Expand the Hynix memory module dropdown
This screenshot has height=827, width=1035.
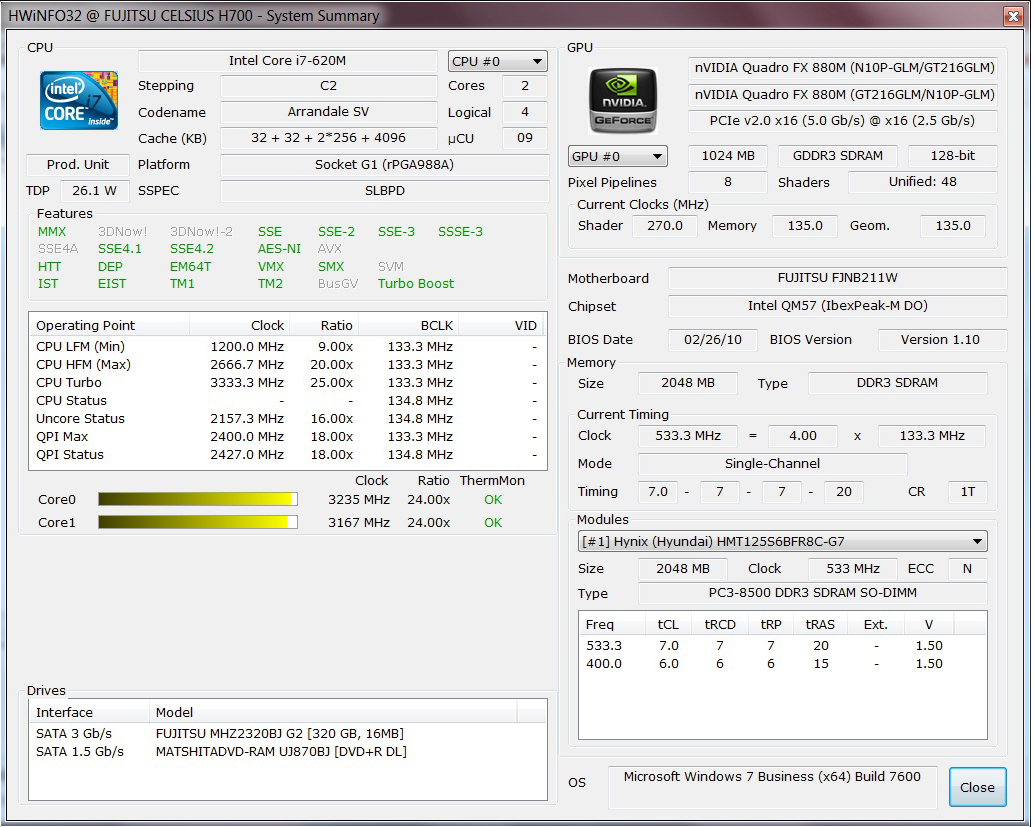[x=783, y=542]
